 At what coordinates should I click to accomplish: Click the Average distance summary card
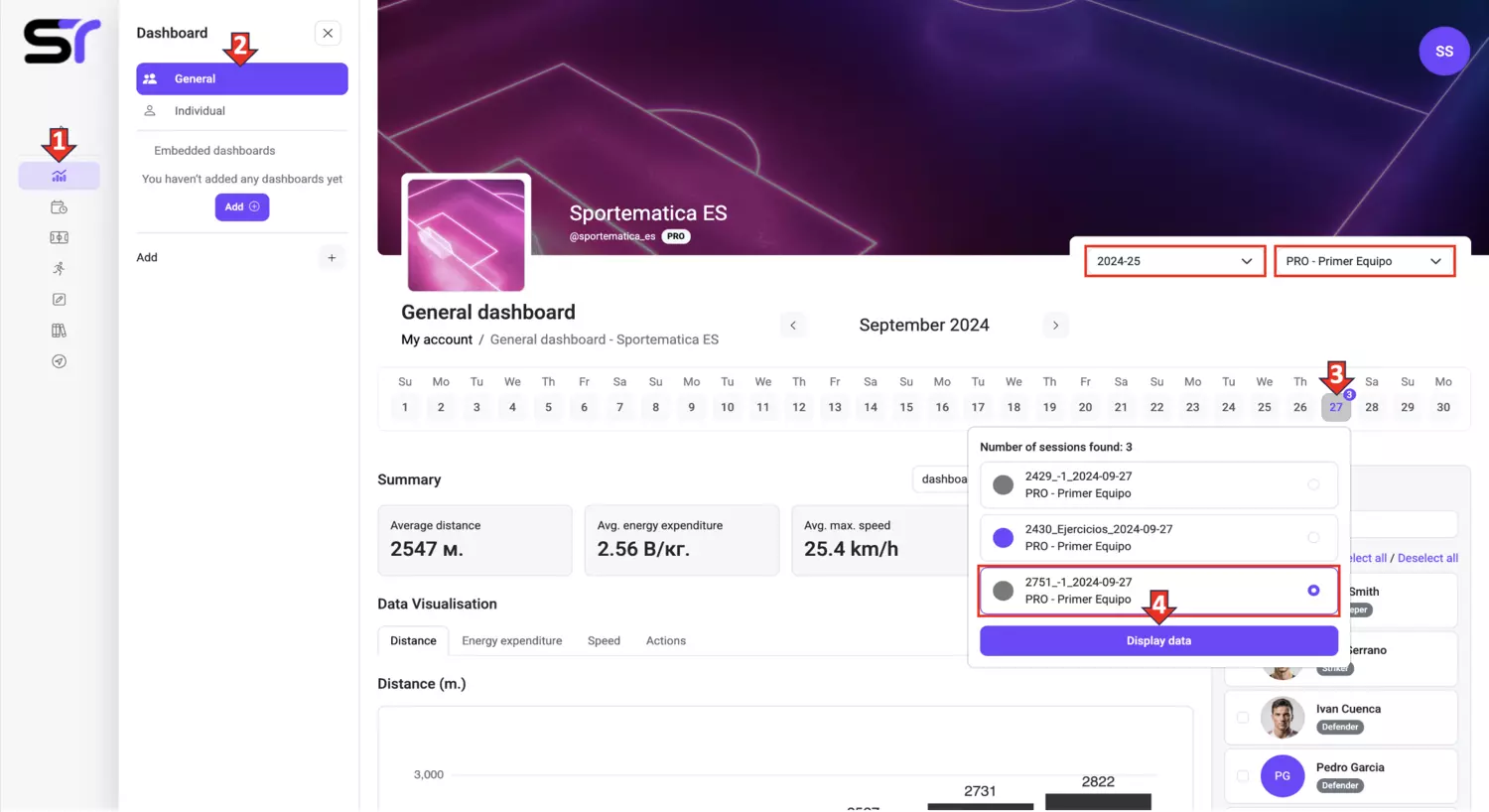coord(474,540)
